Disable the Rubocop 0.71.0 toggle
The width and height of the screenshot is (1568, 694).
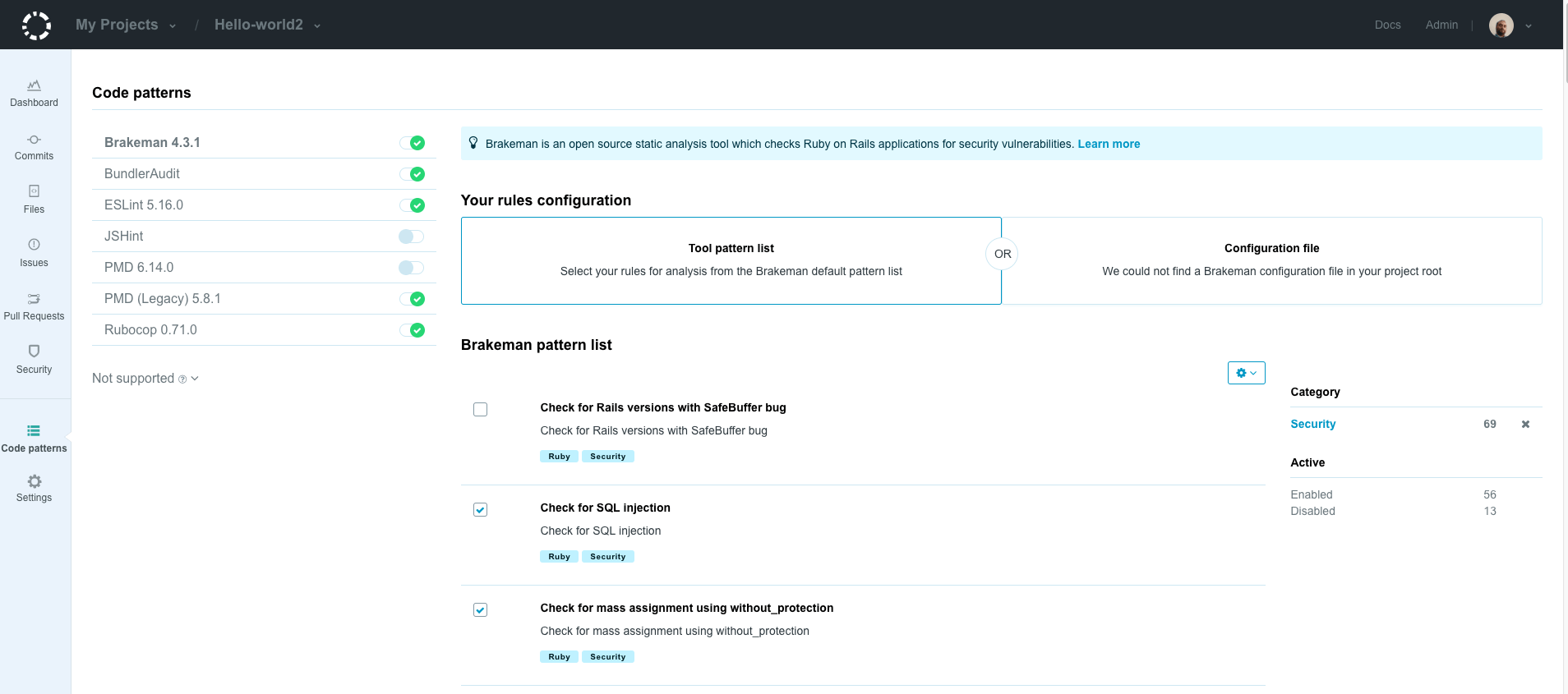(x=411, y=330)
